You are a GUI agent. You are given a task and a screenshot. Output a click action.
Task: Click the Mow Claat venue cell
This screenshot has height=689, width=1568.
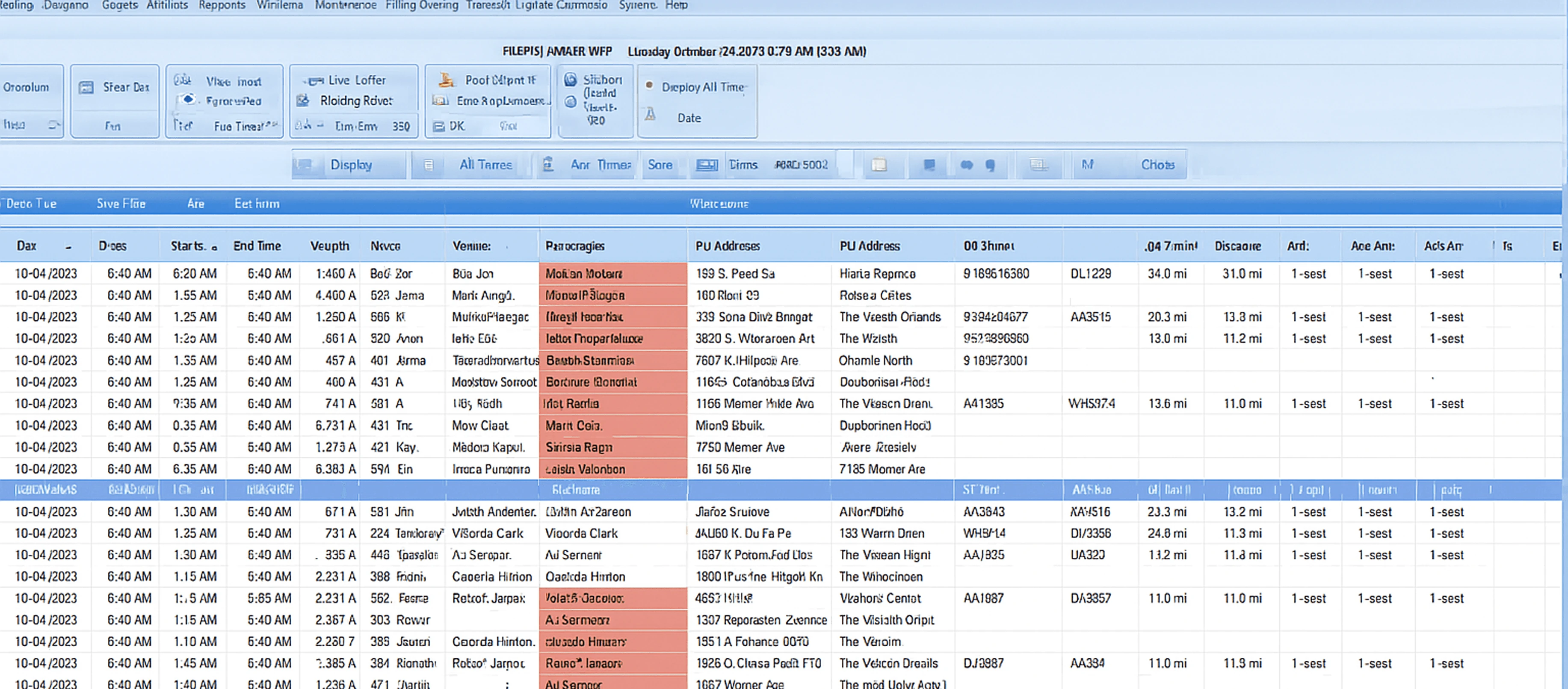point(479,426)
